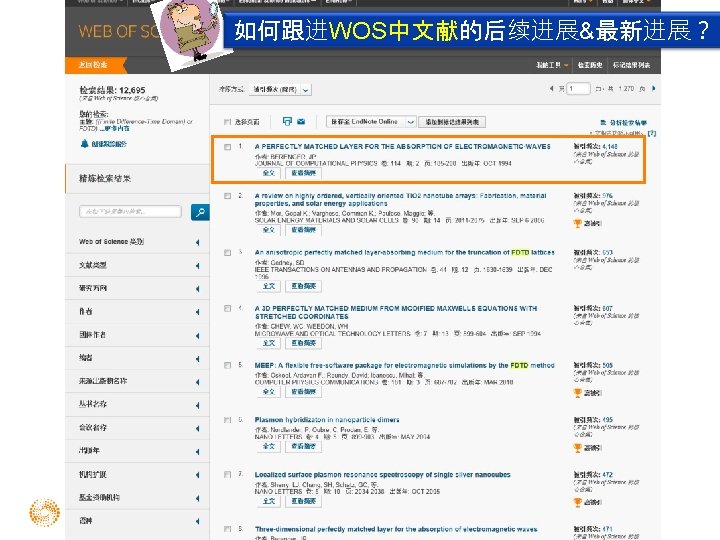Click the refine results search text box
The image size is (720, 540).
pyautogui.click(x=130, y=212)
